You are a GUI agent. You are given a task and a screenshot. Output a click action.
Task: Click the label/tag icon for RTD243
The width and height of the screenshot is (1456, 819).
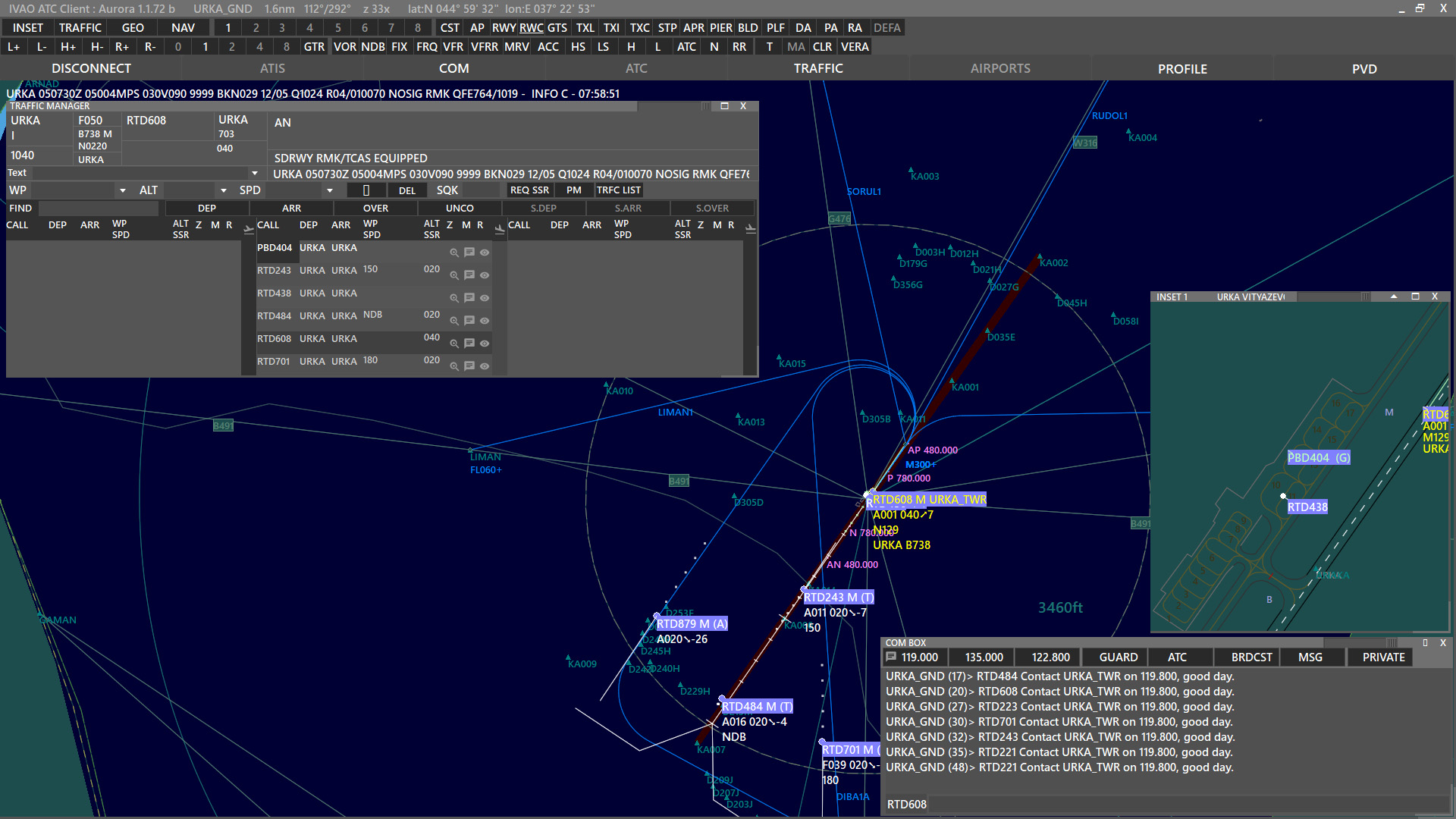click(470, 274)
